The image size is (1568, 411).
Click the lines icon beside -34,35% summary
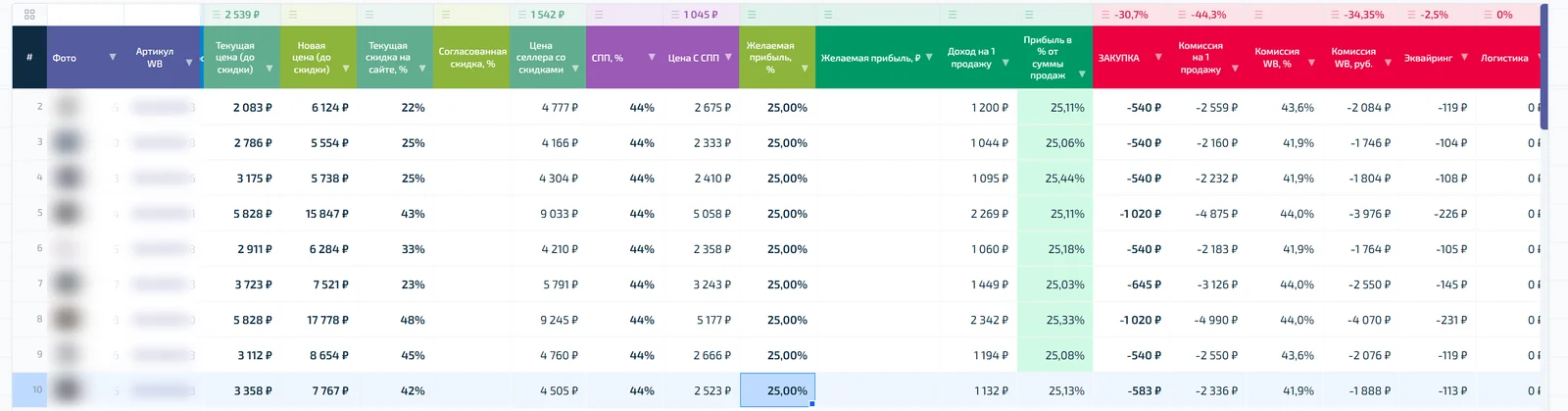pyautogui.click(x=1335, y=15)
